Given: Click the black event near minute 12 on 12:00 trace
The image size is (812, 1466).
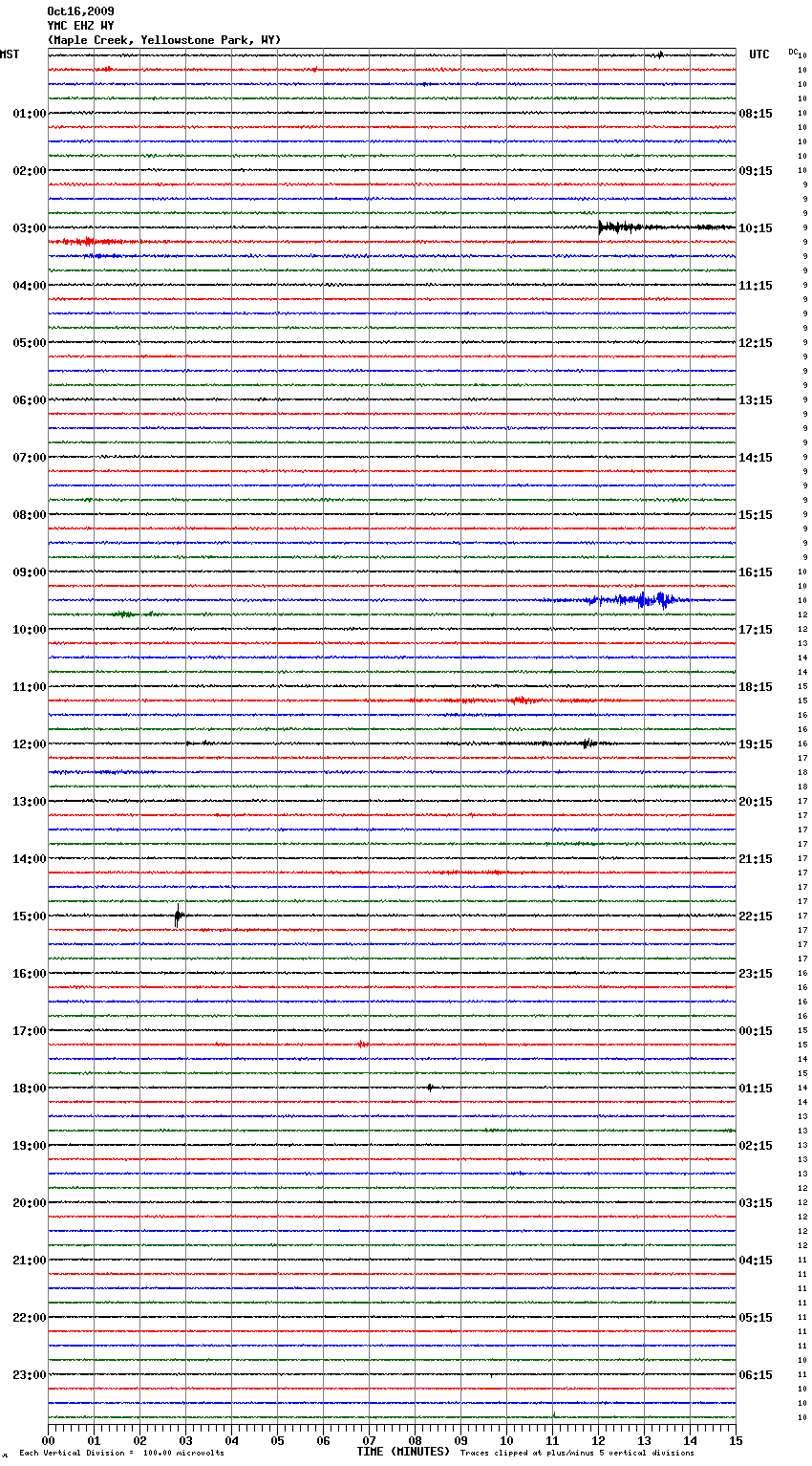Looking at the screenshot, I should 588,744.
